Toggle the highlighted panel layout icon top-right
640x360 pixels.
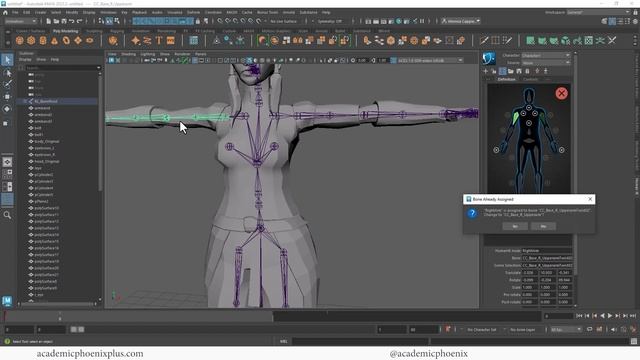click(612, 21)
